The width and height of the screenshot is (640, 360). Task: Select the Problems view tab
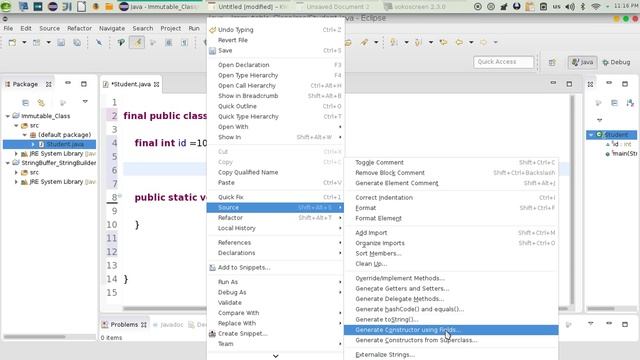click(124, 324)
